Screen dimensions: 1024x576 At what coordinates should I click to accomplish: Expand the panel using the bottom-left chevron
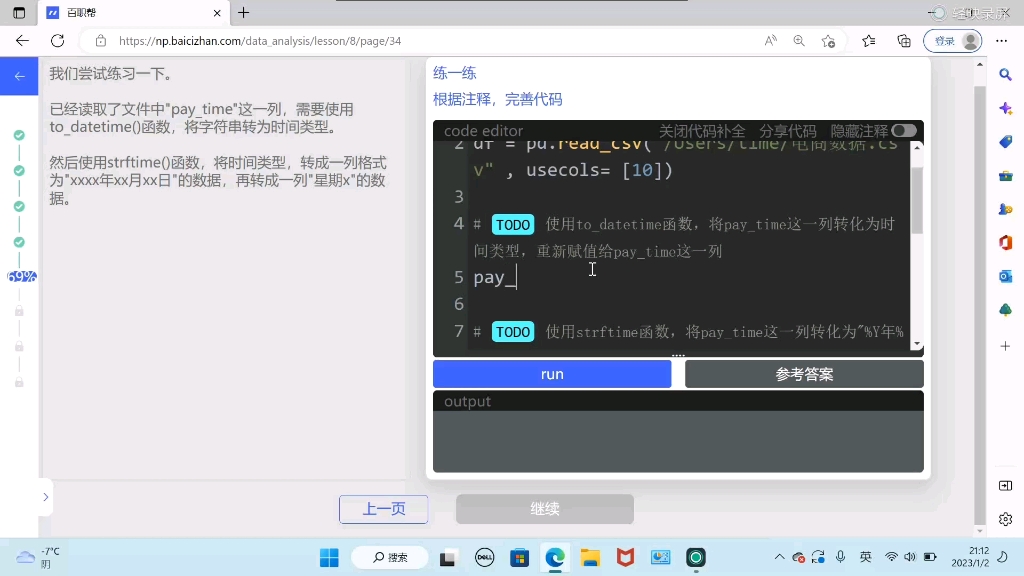pos(46,496)
